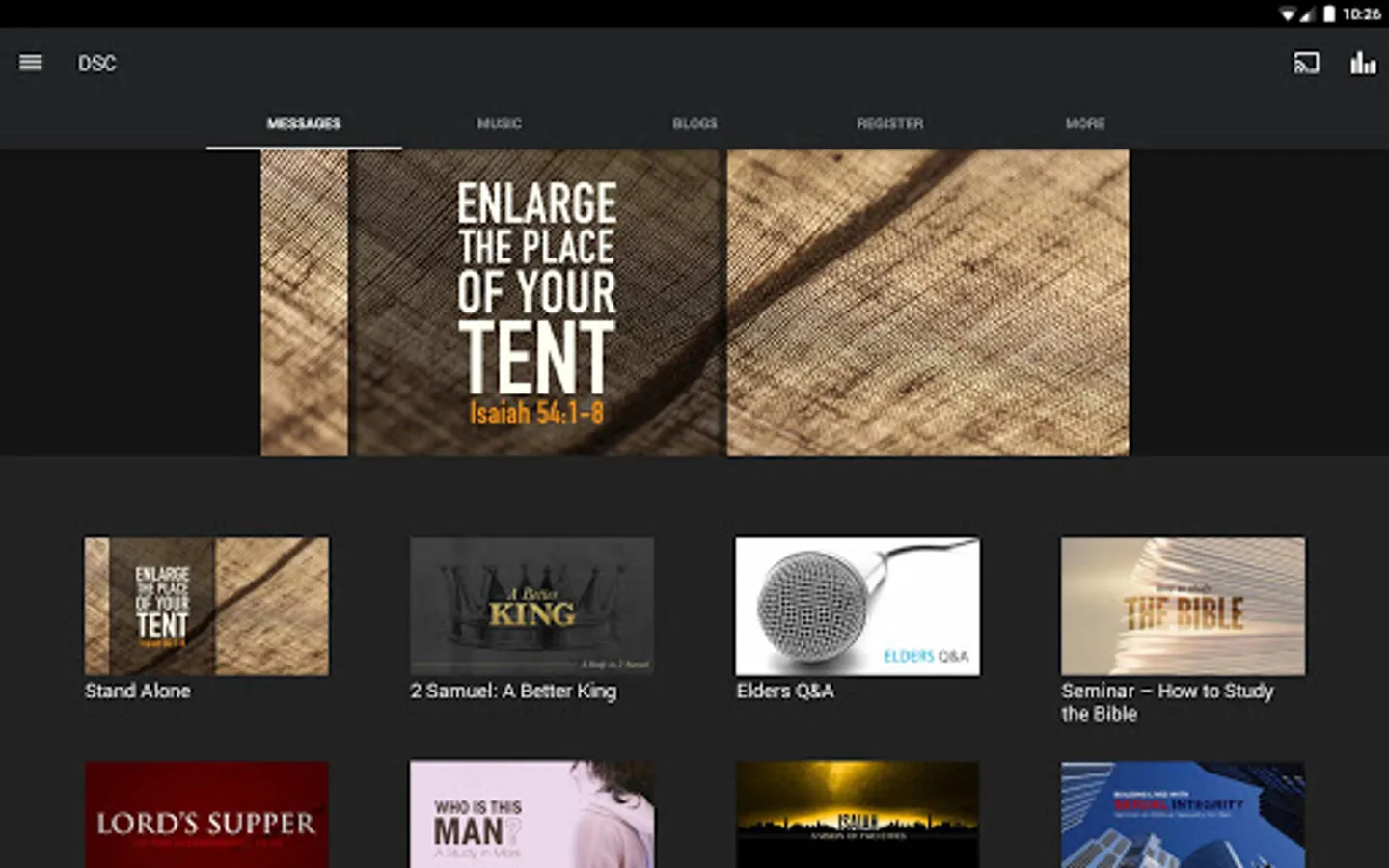
Task: Tap the Cast screen icon
Action: pos(1306,64)
